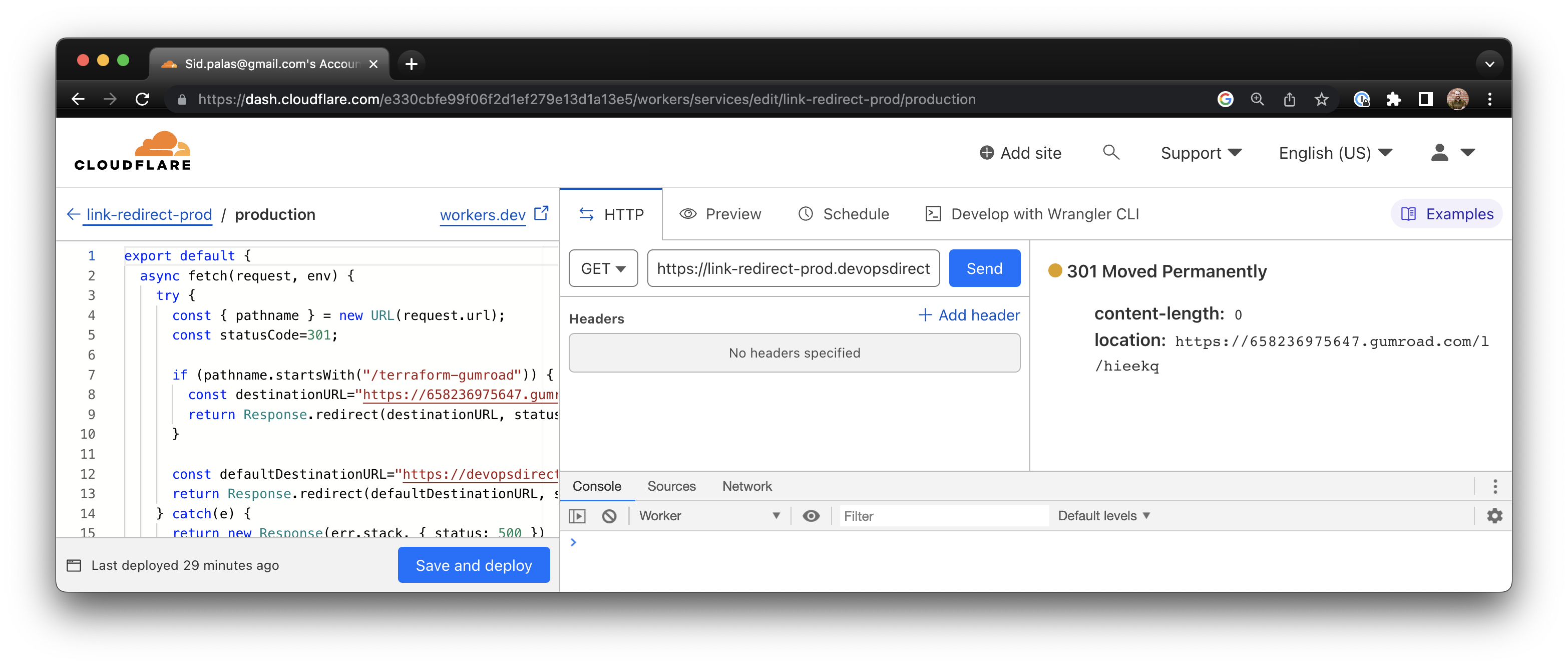Click the 'No headers specified' box
This screenshot has width=1568, height=666.
point(795,353)
